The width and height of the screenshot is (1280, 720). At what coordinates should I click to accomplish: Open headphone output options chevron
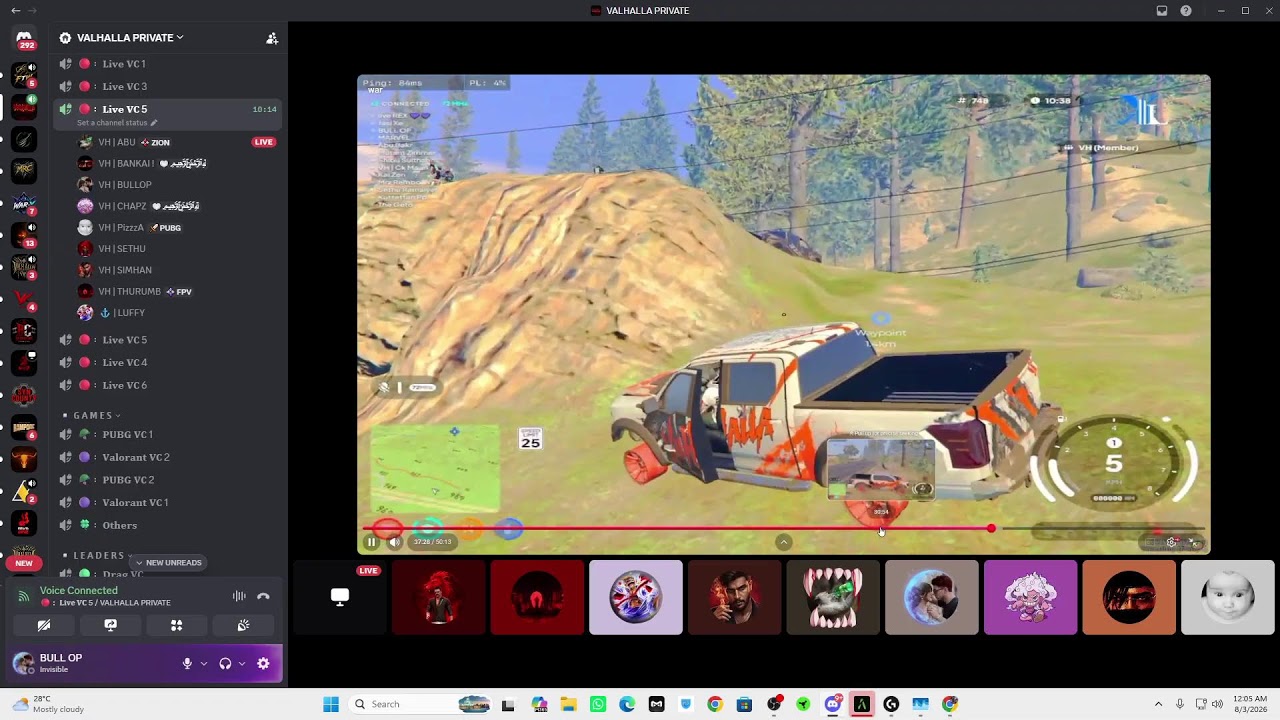(x=242, y=663)
